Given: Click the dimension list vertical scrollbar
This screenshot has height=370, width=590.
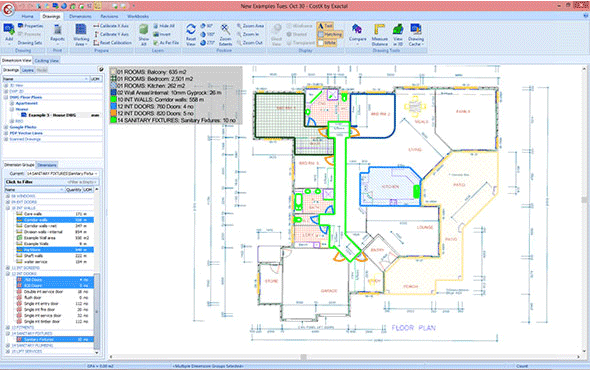Looking at the screenshot, I should pyautogui.click(x=97, y=311).
